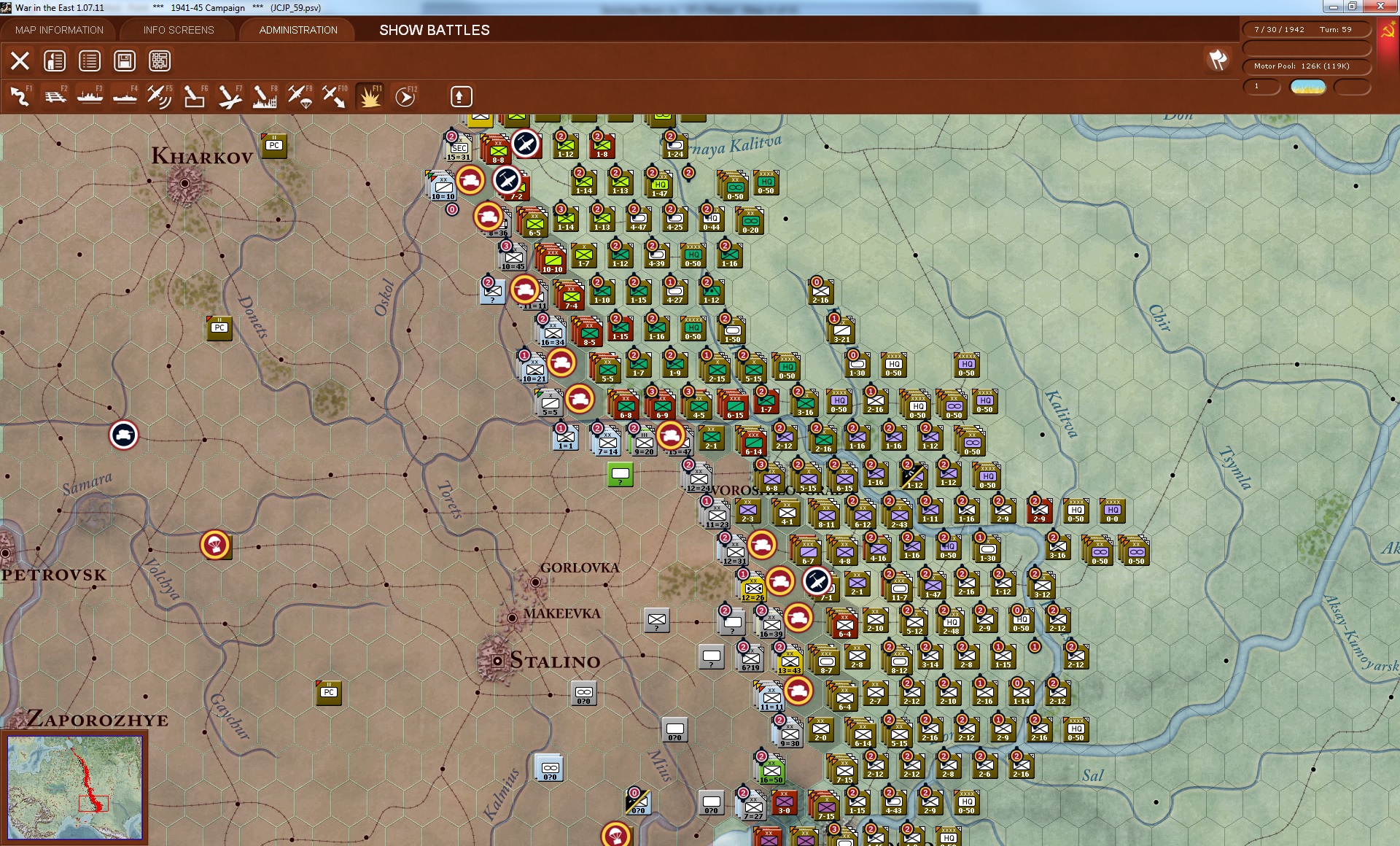Click the Makeevka city marker
Image resolution: width=1400 pixels, height=846 pixels.
[x=512, y=618]
